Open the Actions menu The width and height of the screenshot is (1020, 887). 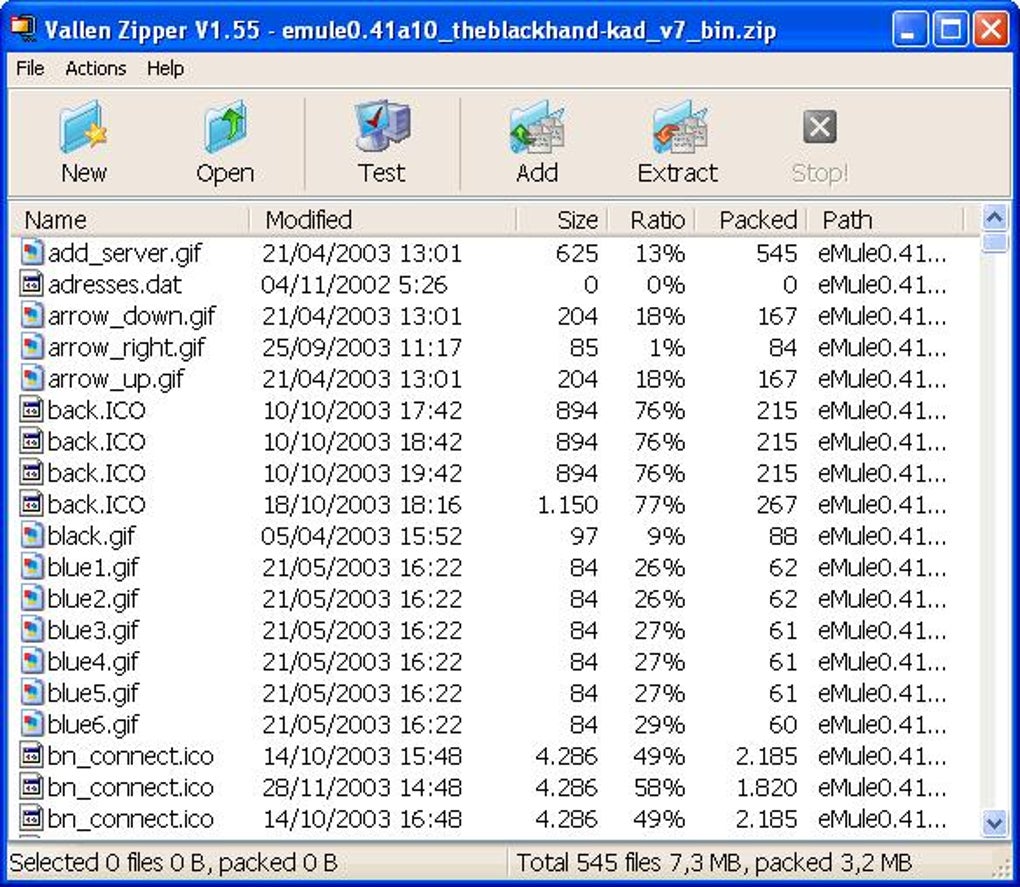click(96, 68)
